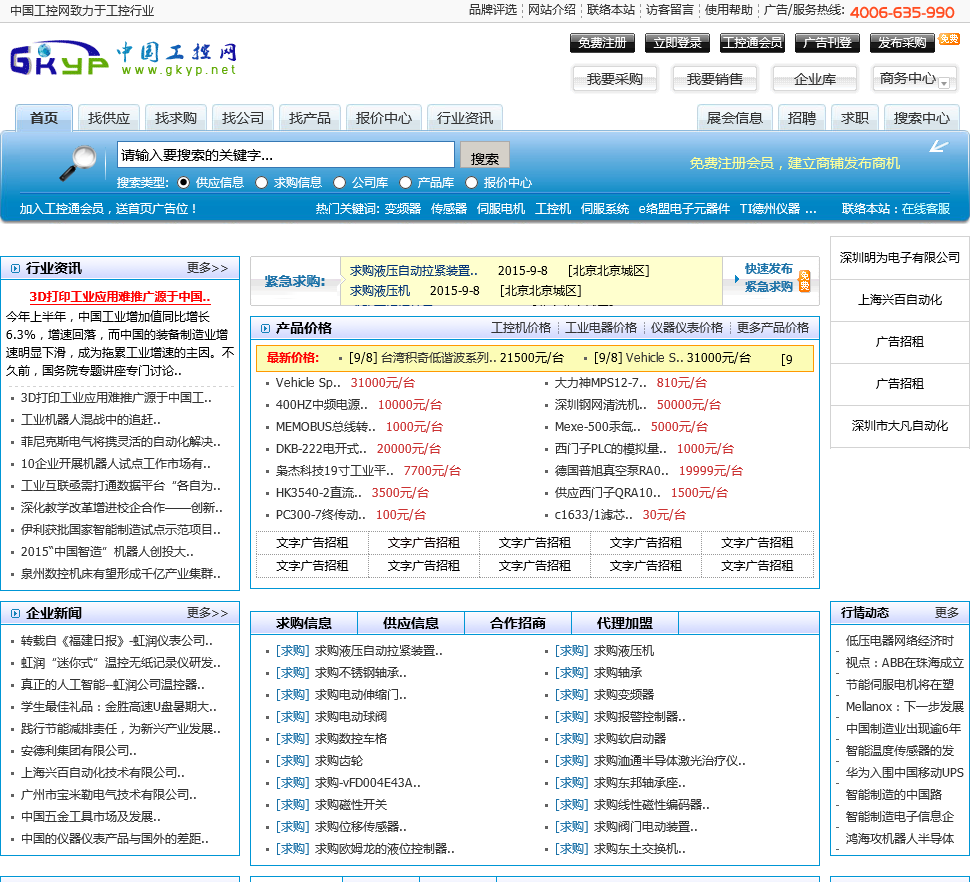The image size is (970, 882).
Task: Open company news 安德利集团有限公司..
Action: coord(79,750)
